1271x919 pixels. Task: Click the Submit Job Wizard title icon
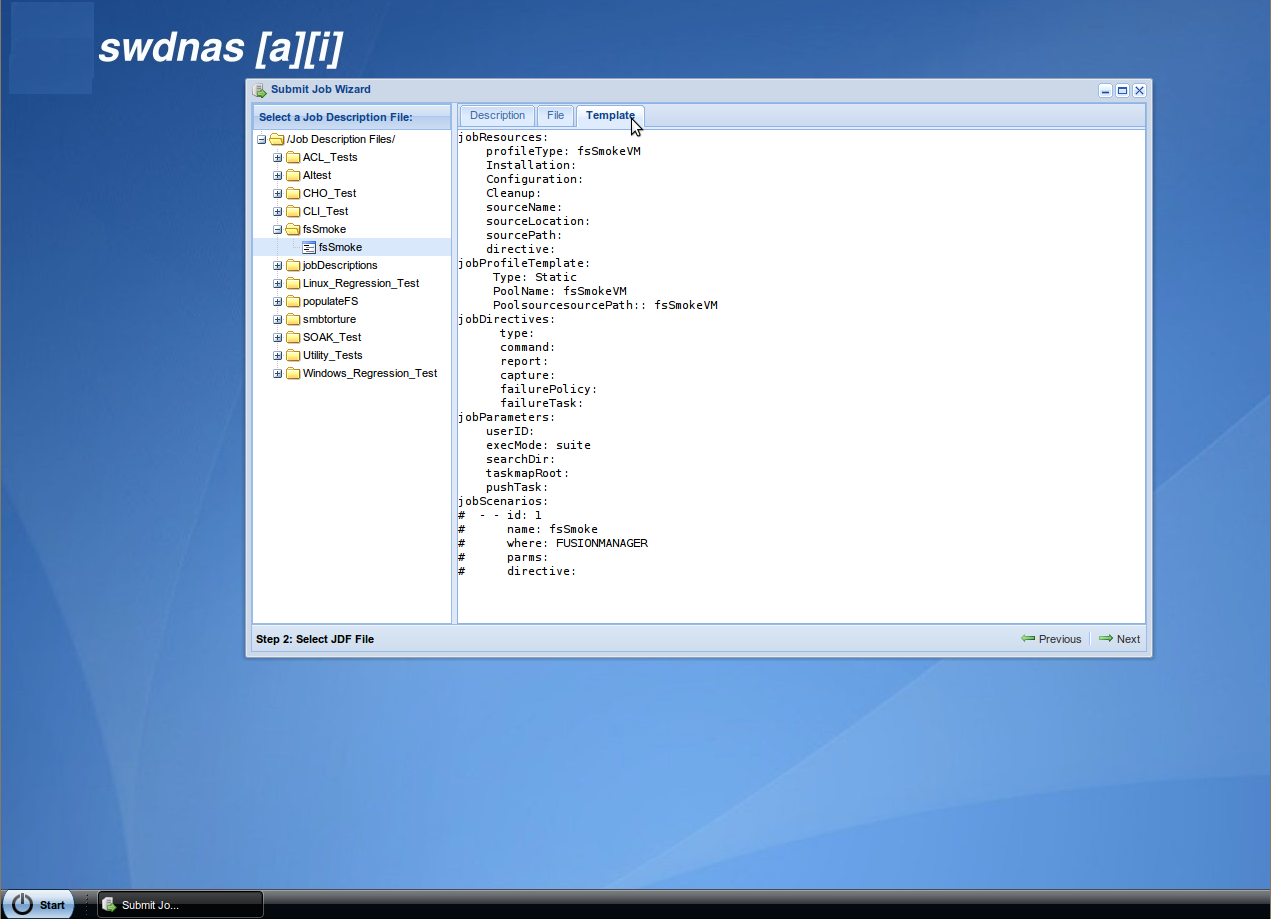click(260, 90)
